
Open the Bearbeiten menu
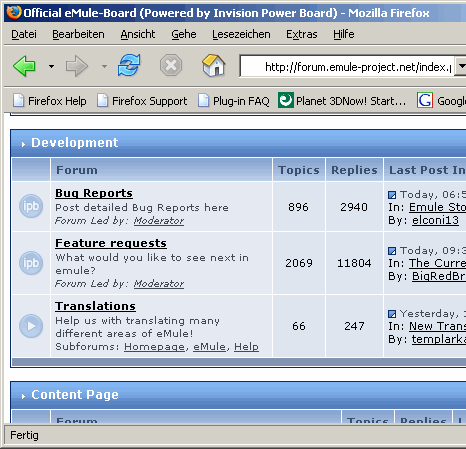coord(78,34)
